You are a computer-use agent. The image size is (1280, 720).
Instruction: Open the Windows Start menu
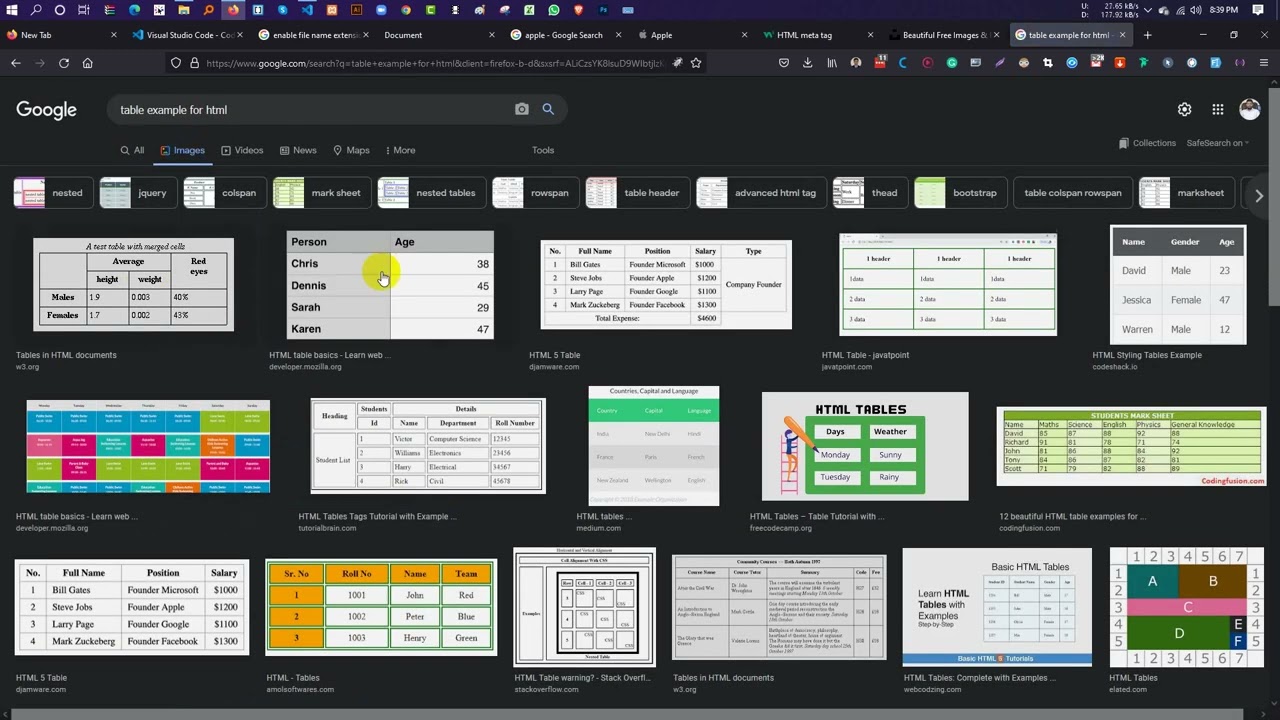(x=11, y=10)
